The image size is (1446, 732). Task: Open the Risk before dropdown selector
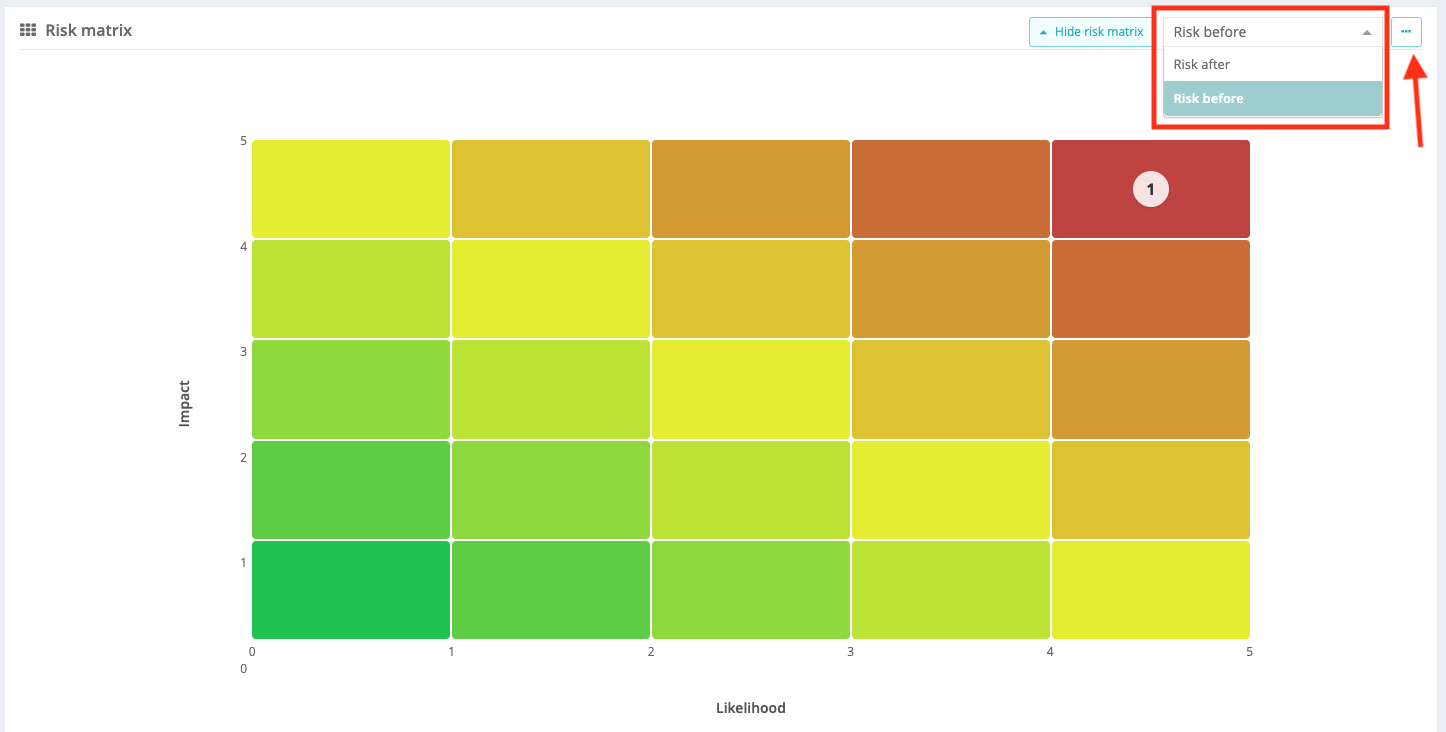tap(1273, 32)
